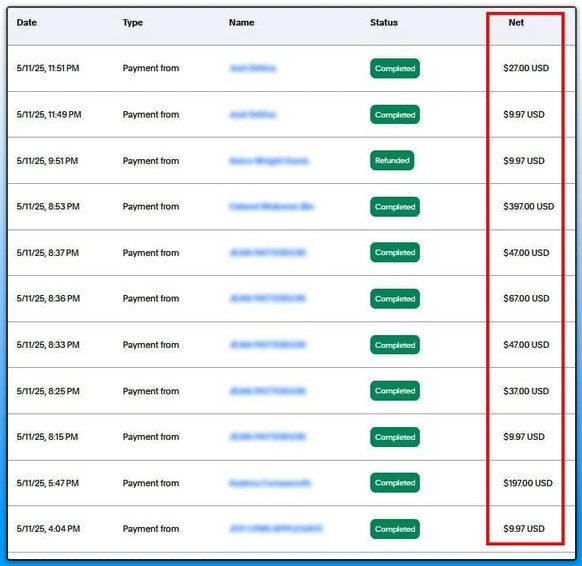Click the Completed badge in the 8:36 PM row
The image size is (582, 566).
click(395, 299)
